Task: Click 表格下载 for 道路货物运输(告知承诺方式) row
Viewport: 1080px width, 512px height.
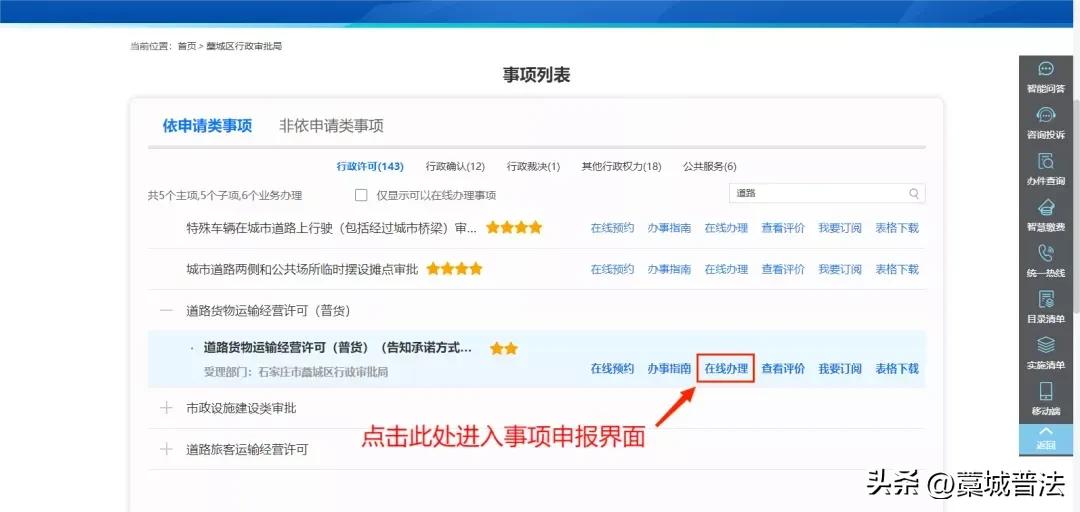Action: coord(897,369)
